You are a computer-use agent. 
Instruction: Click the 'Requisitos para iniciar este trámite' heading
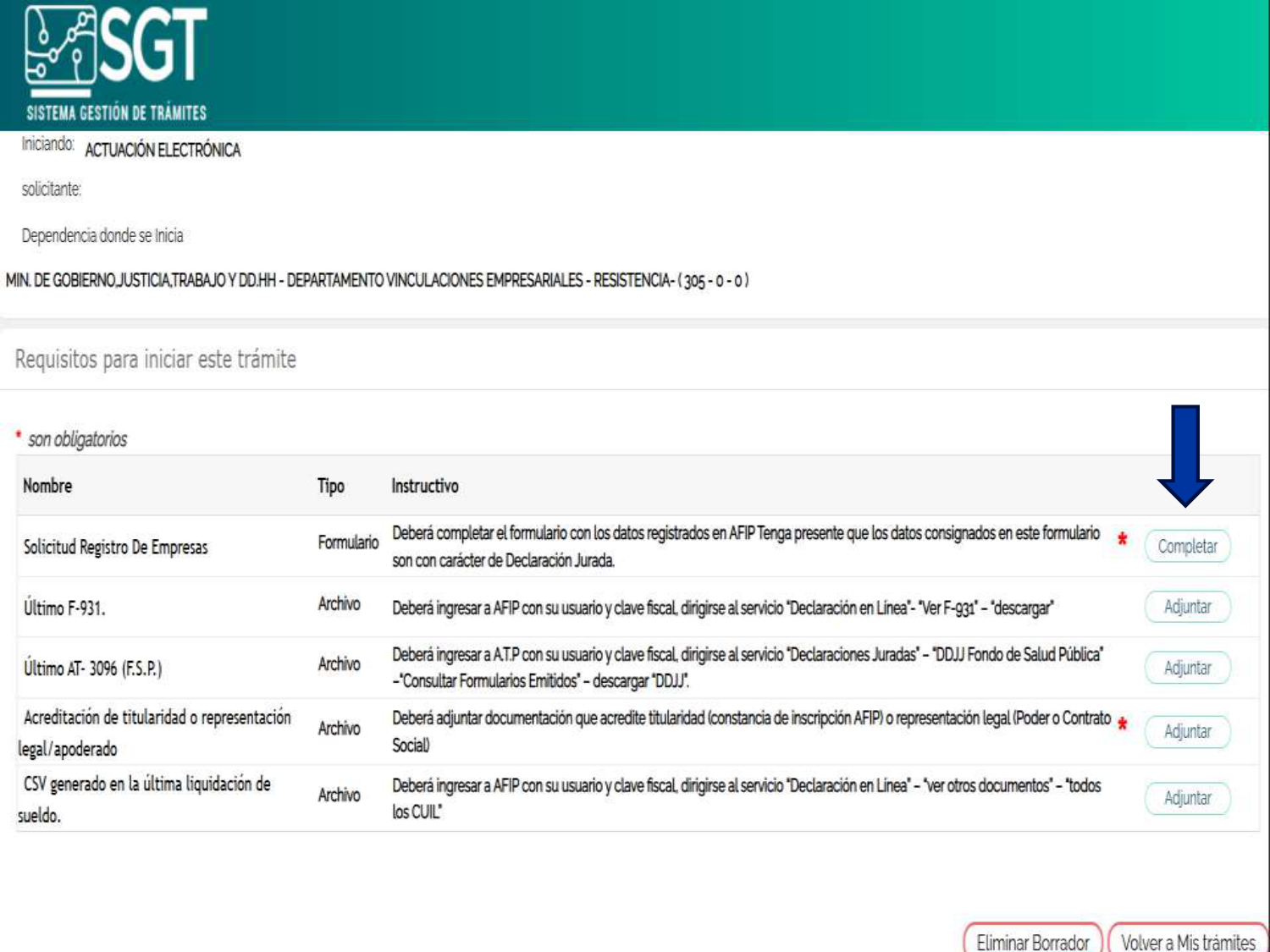click(156, 360)
